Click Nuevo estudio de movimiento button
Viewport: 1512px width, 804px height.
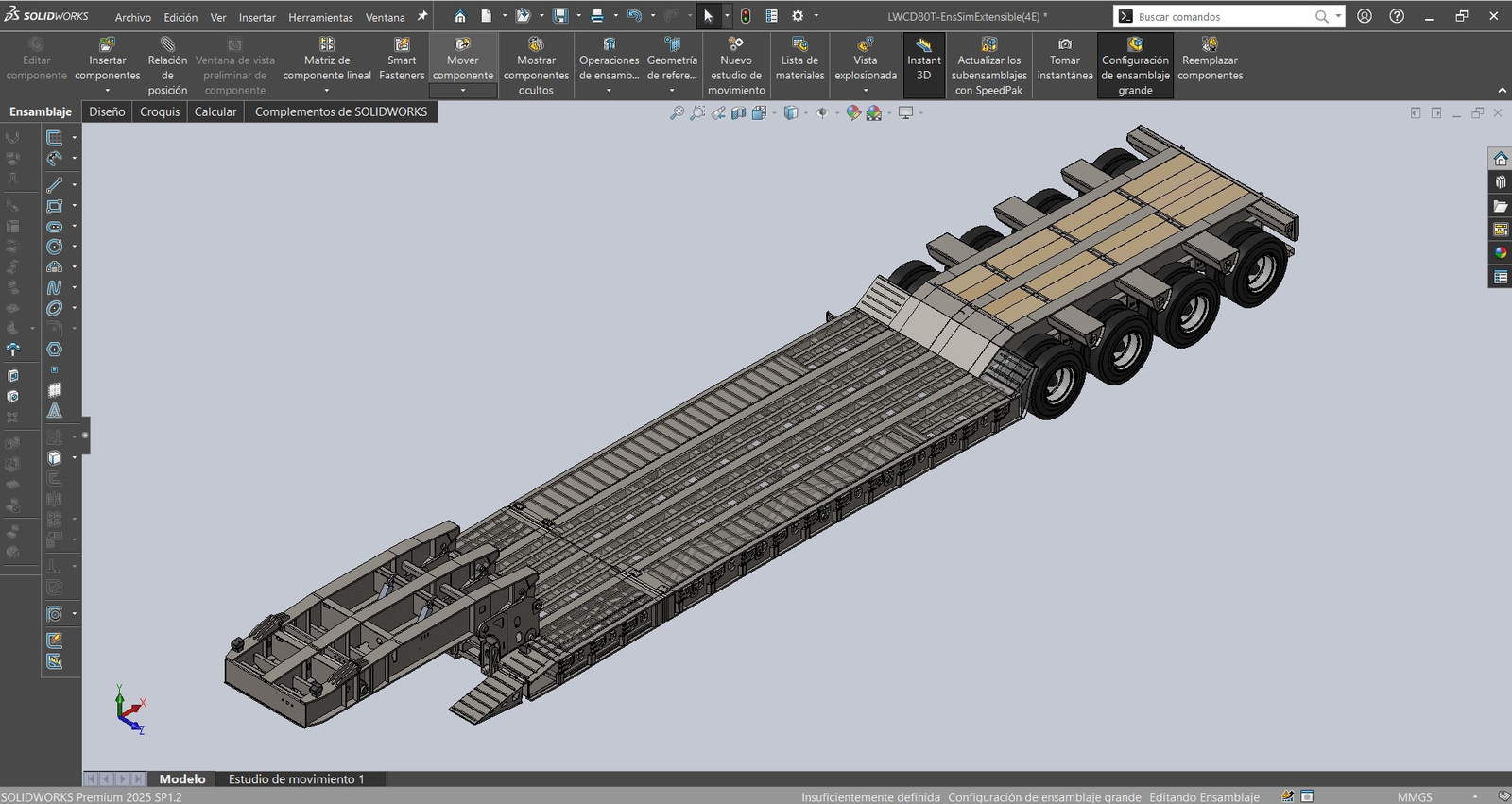(x=736, y=66)
